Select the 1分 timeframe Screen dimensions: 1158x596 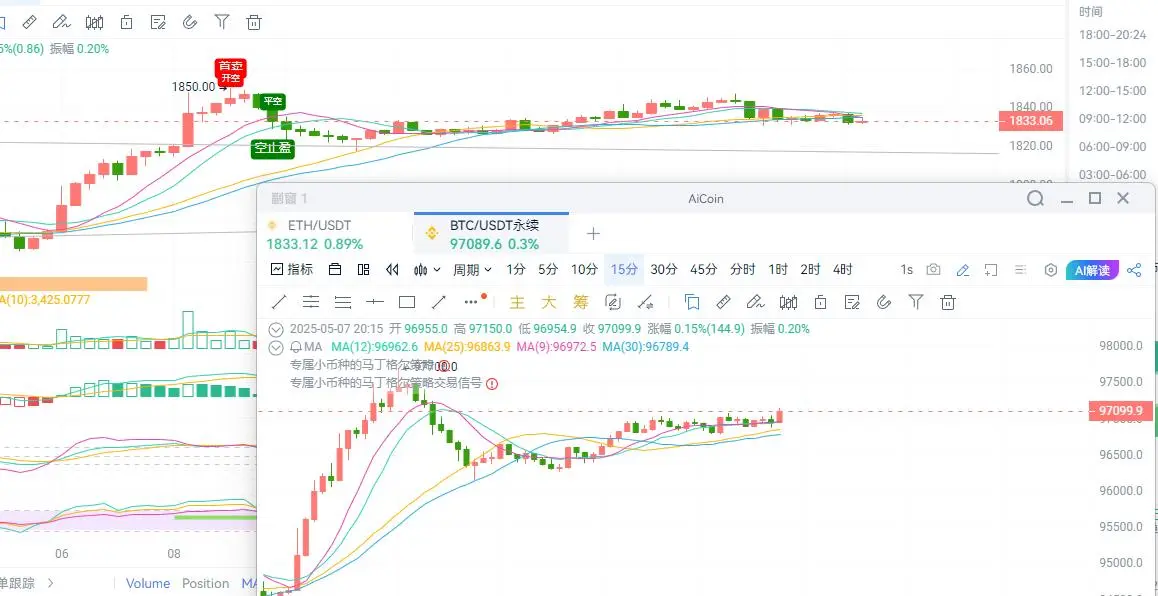point(516,270)
